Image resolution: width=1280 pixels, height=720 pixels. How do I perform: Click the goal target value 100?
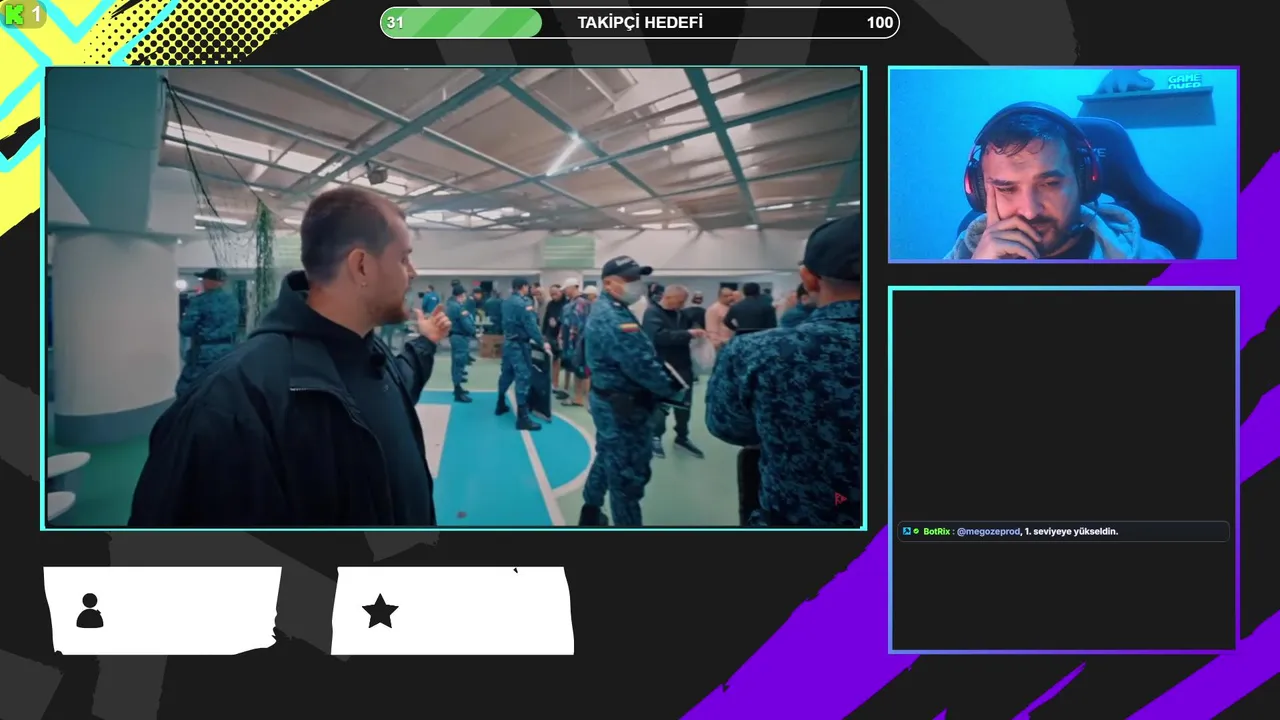(880, 22)
